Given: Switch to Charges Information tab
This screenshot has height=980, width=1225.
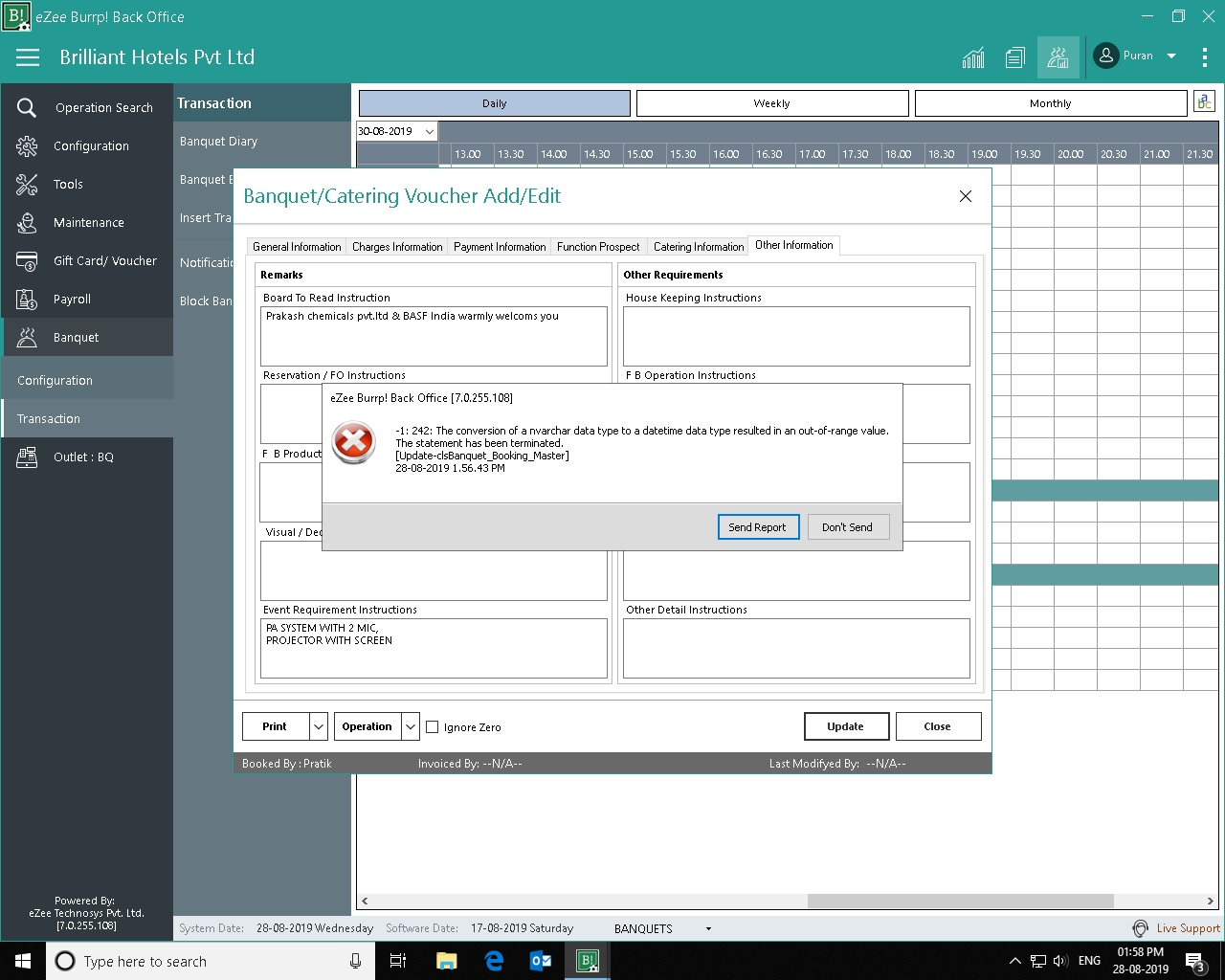Looking at the screenshot, I should [397, 247].
